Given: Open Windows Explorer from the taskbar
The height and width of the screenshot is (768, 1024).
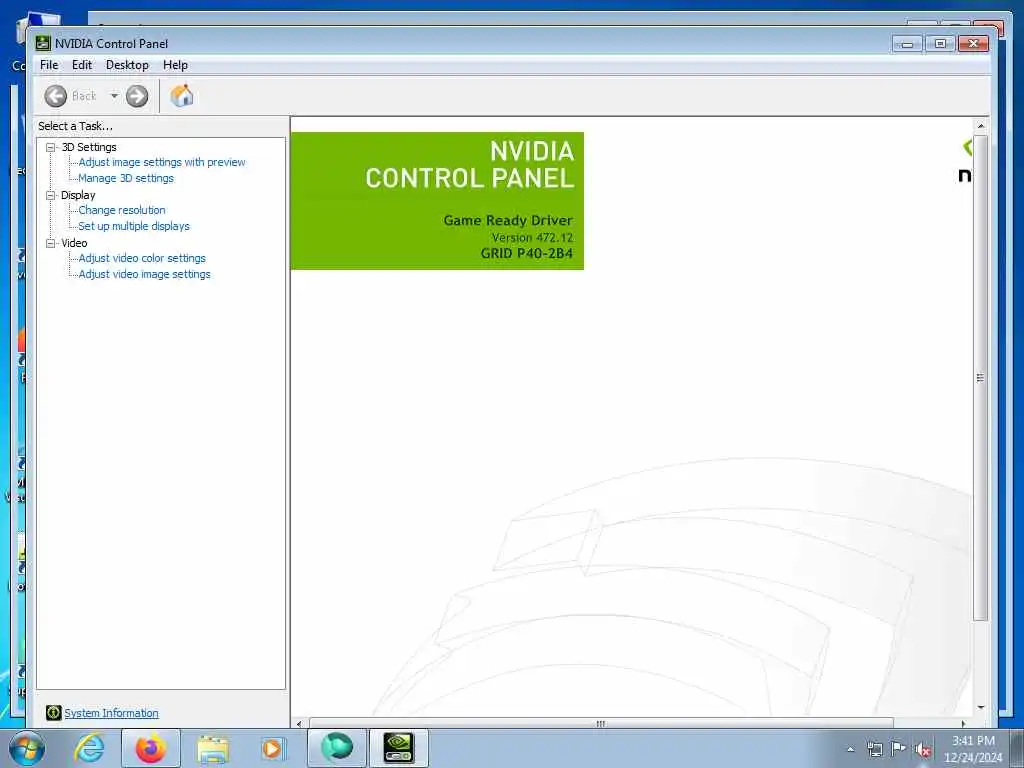Looking at the screenshot, I should [213, 750].
